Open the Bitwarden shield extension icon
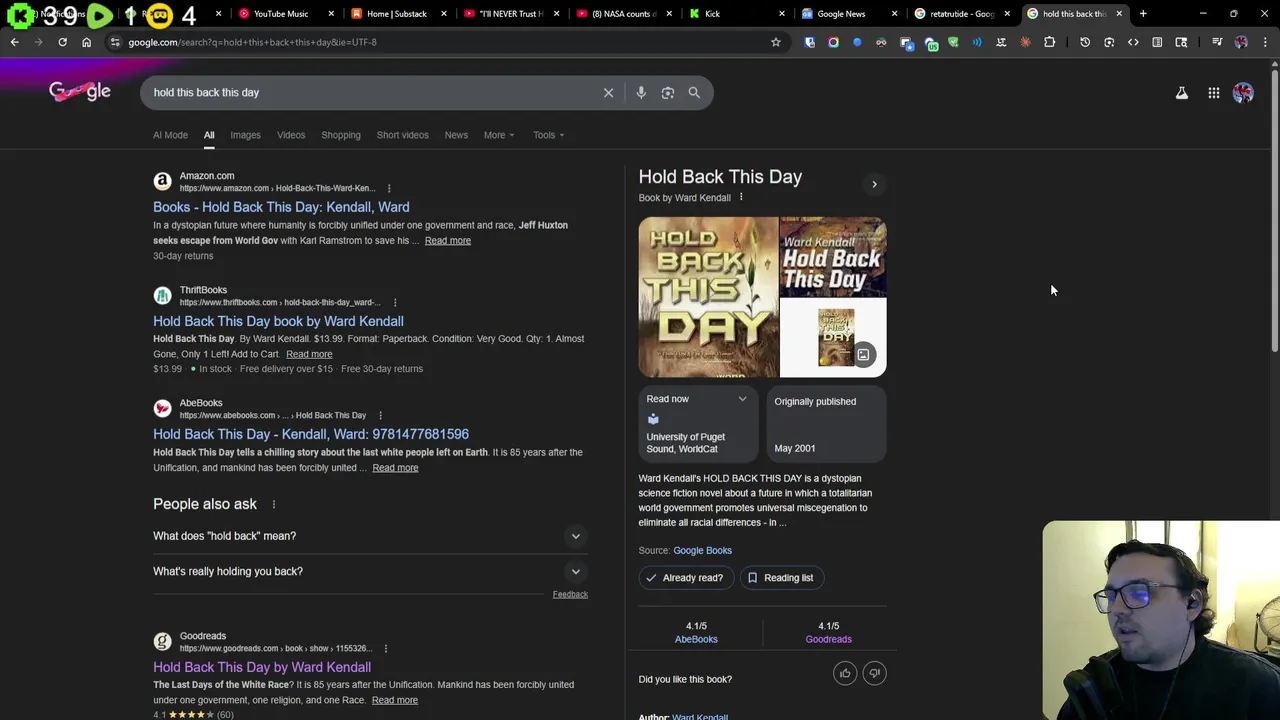 pyautogui.click(x=809, y=42)
